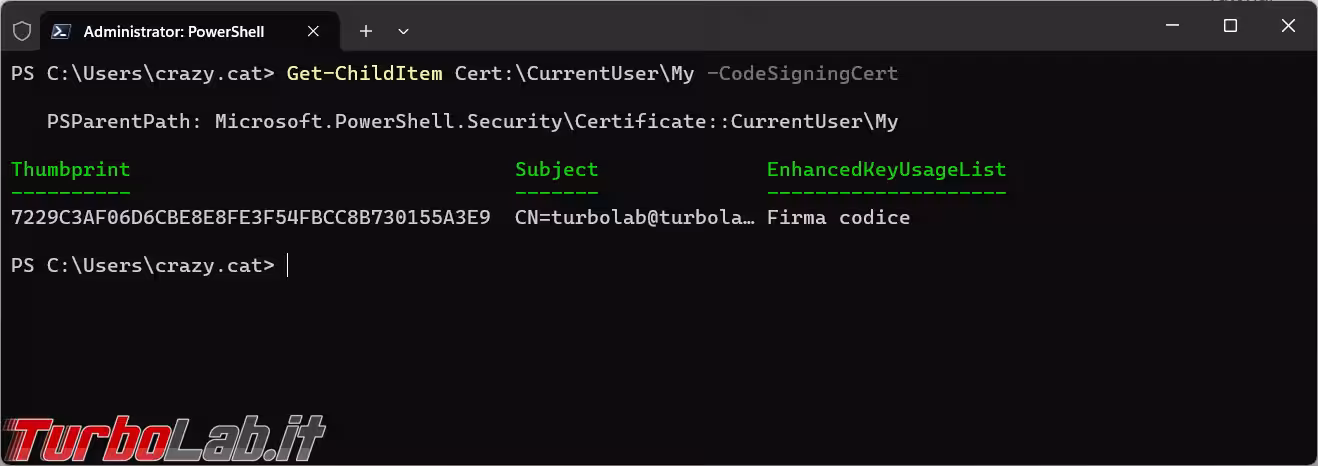Viewport: 1318px width, 466px height.
Task: Expand the new tab profile dropdown chevron
Action: pyautogui.click(x=404, y=31)
